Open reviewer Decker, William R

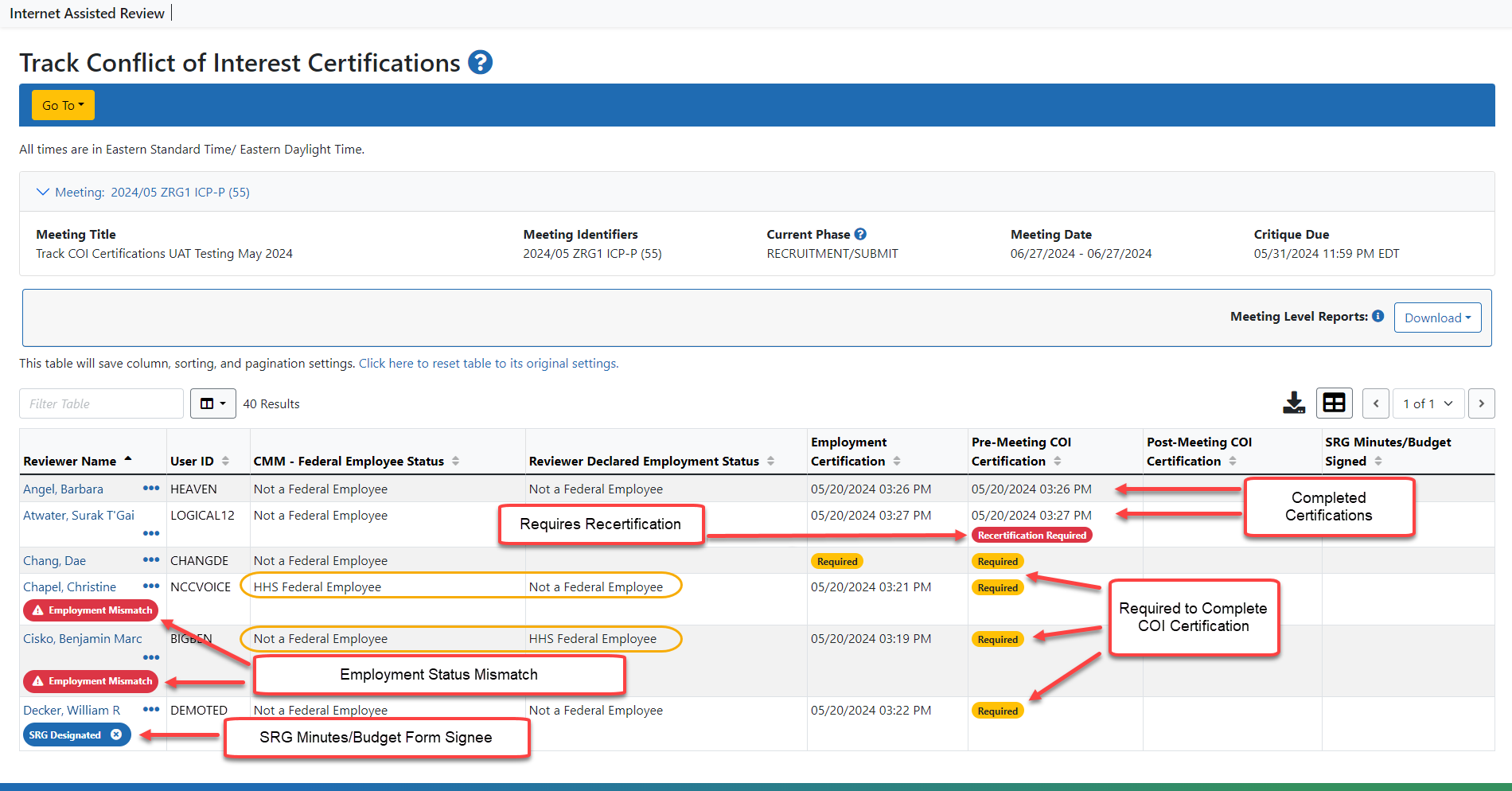[72, 710]
